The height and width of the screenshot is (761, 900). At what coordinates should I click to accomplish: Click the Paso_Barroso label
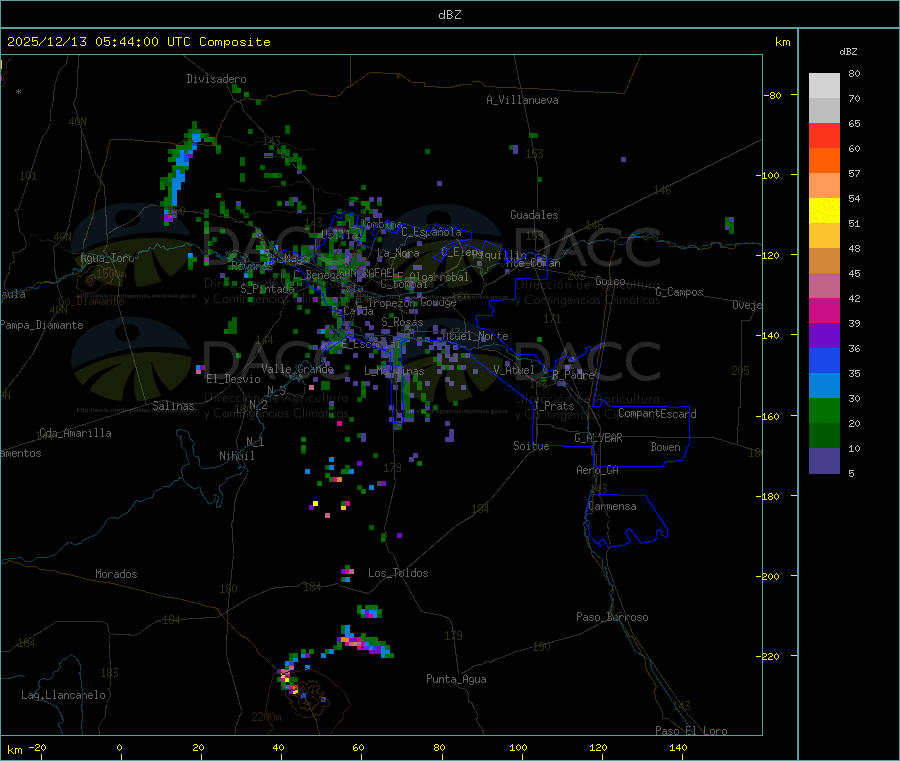coord(612,617)
